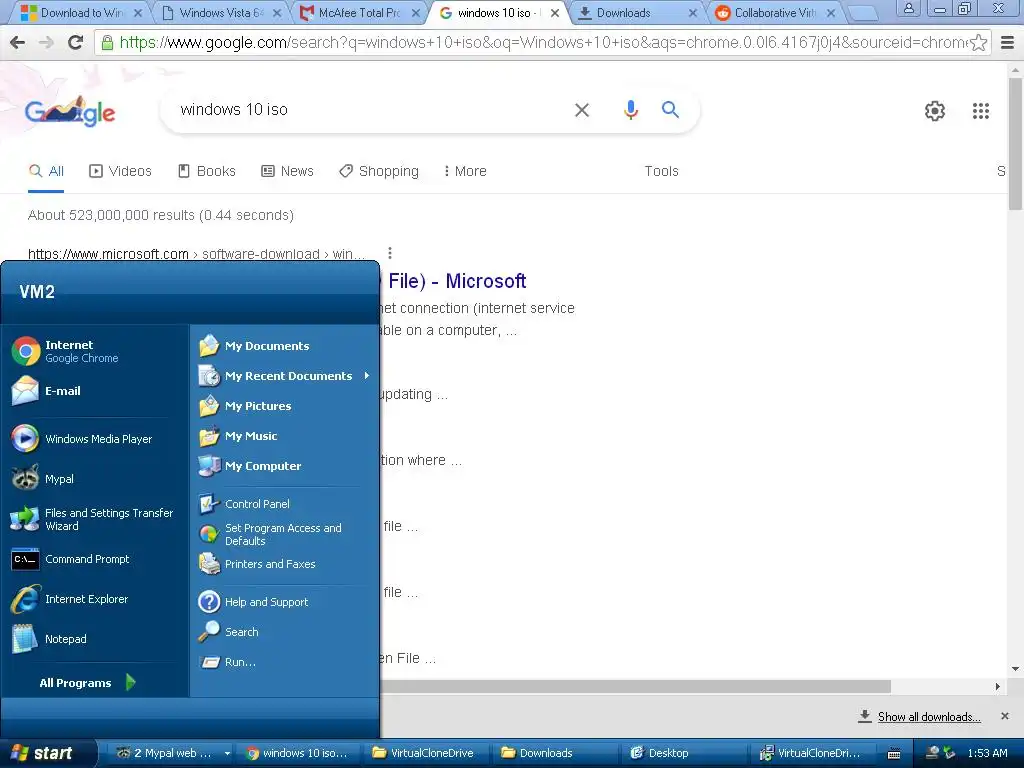Close the windows 10 iso tab
1024x768 pixels.
tap(554, 13)
